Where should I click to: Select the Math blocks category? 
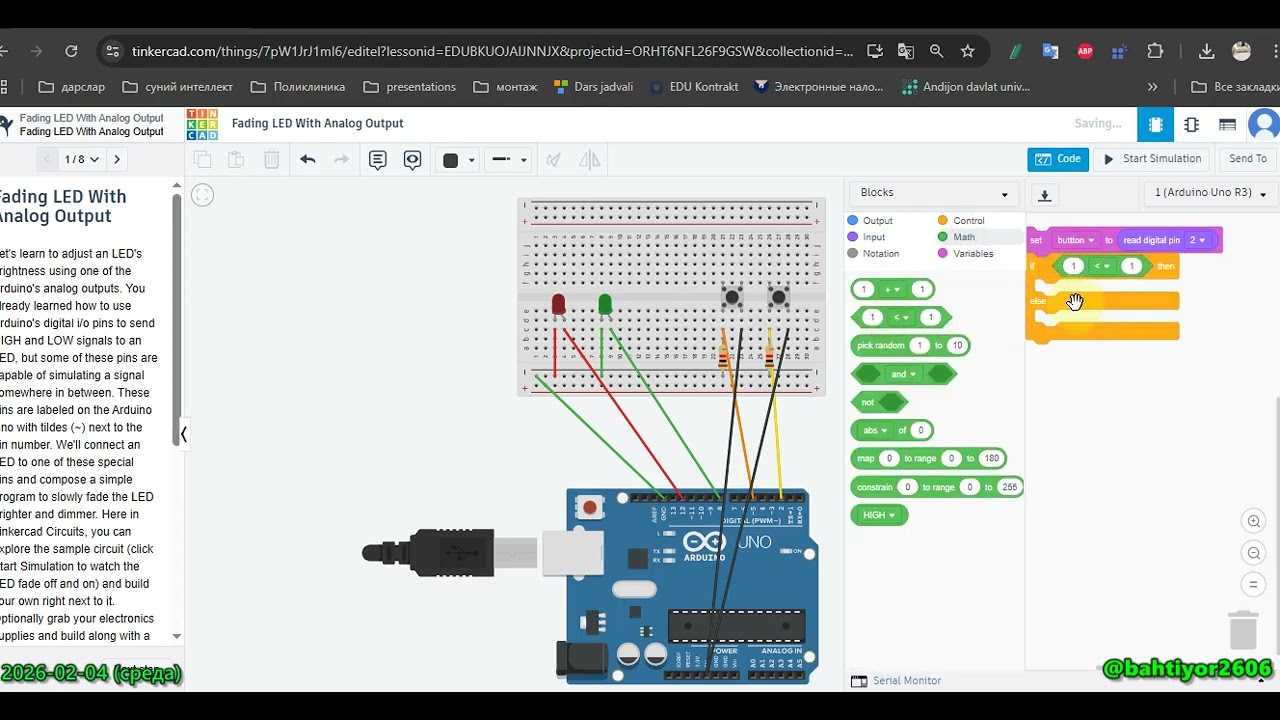point(956,237)
